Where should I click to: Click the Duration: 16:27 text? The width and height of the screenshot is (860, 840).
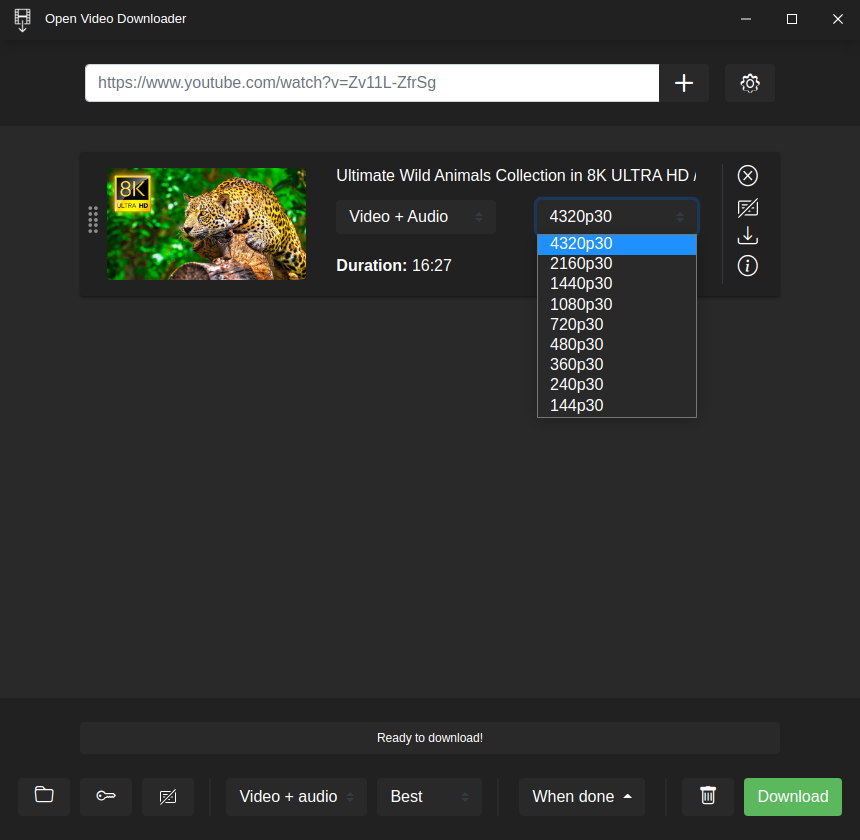[394, 265]
